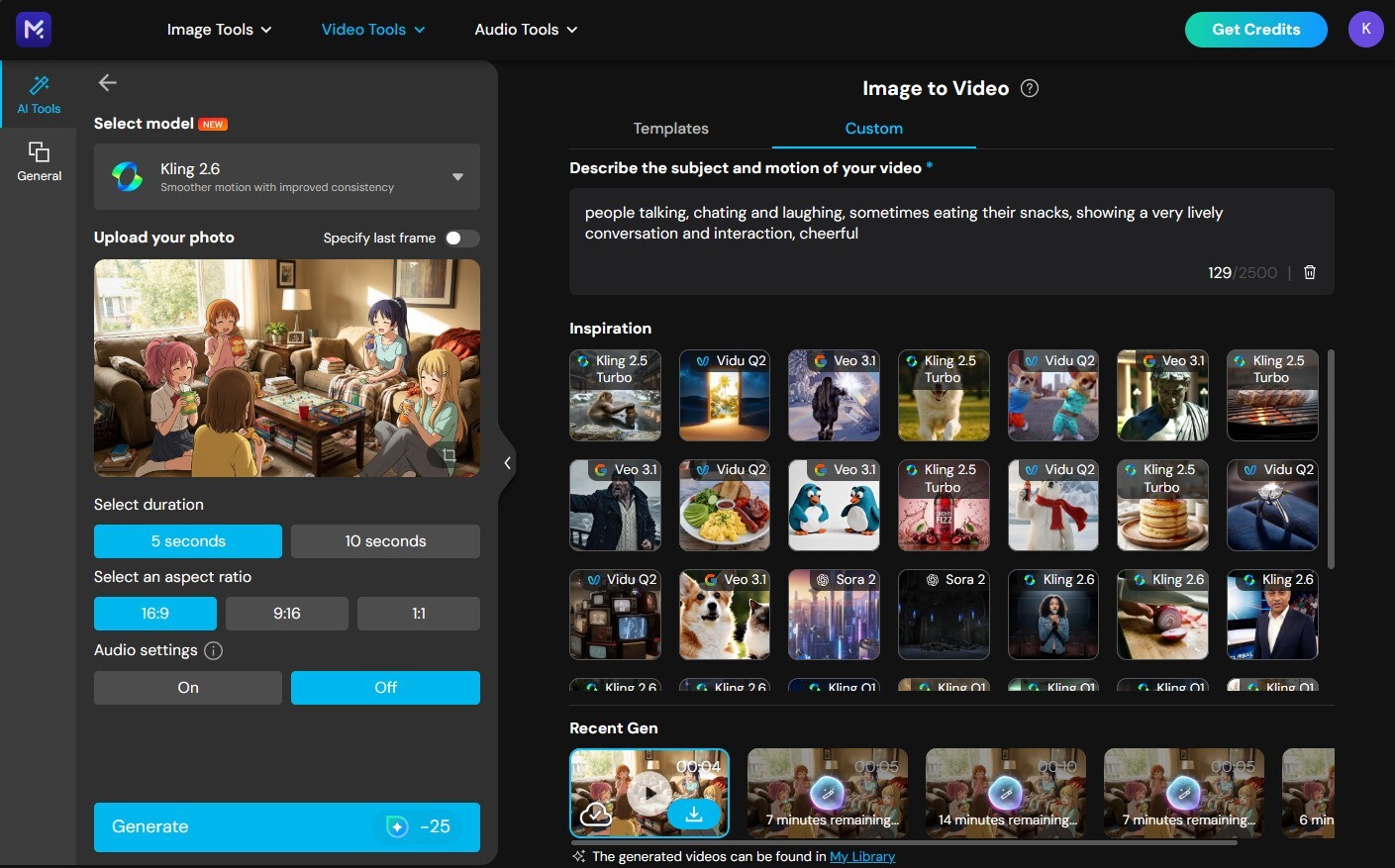Download the first Recent Gen video
The height and width of the screenshot is (868, 1395).
pos(694,814)
